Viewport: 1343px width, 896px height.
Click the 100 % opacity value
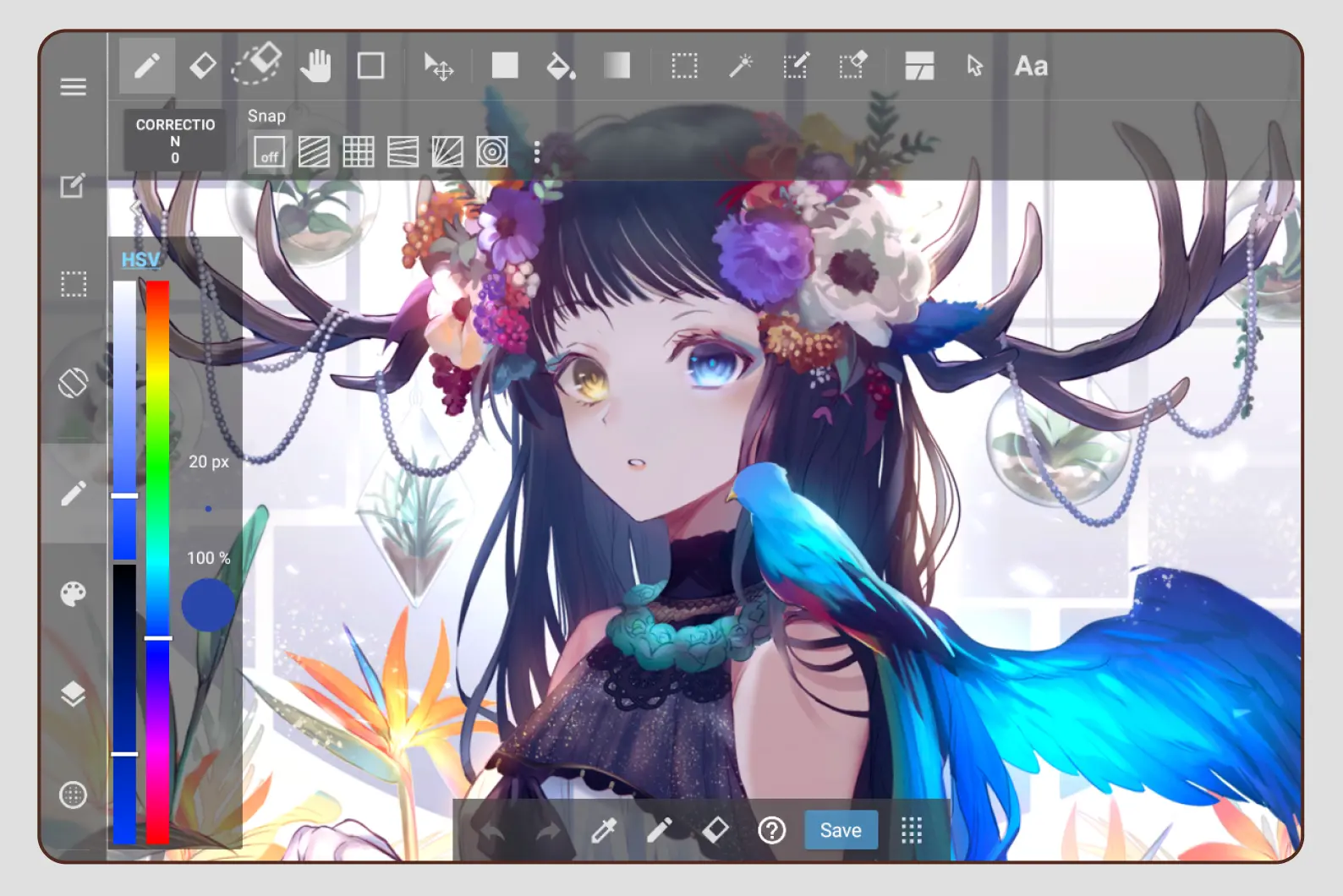[x=208, y=558]
